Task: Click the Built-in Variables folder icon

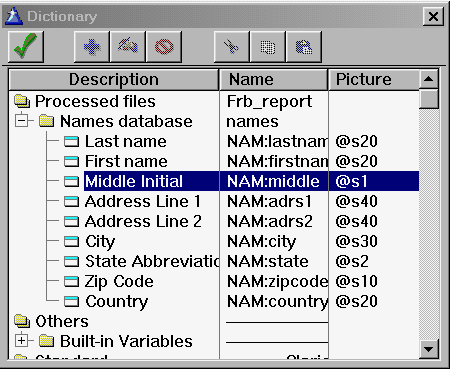Action: [46, 341]
